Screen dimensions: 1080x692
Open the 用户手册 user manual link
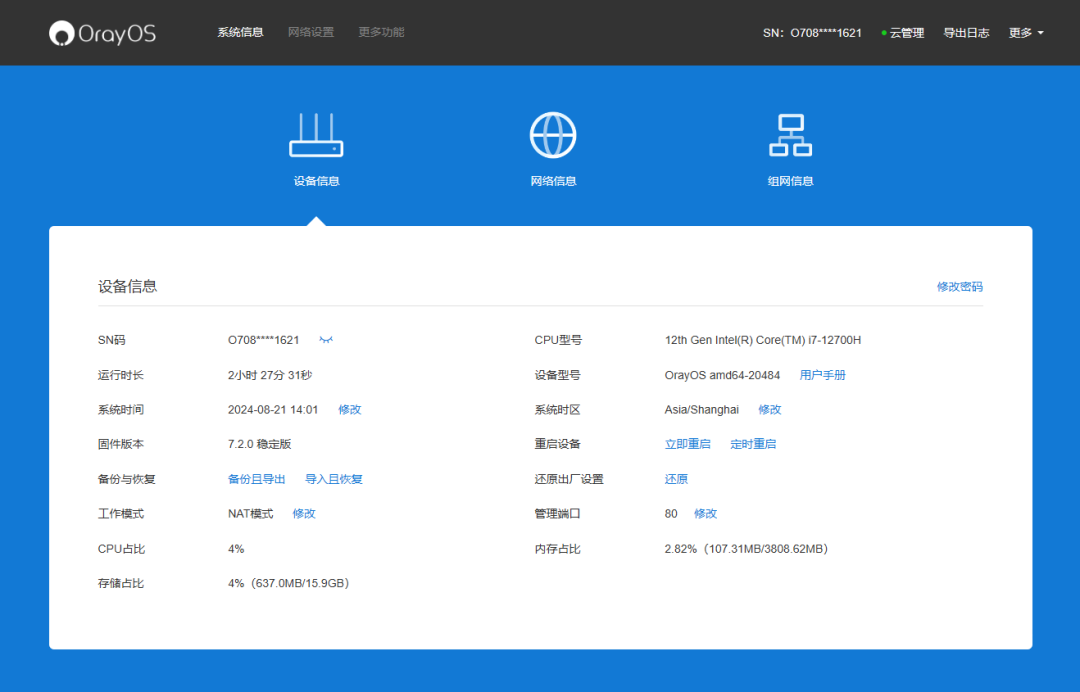click(822, 374)
